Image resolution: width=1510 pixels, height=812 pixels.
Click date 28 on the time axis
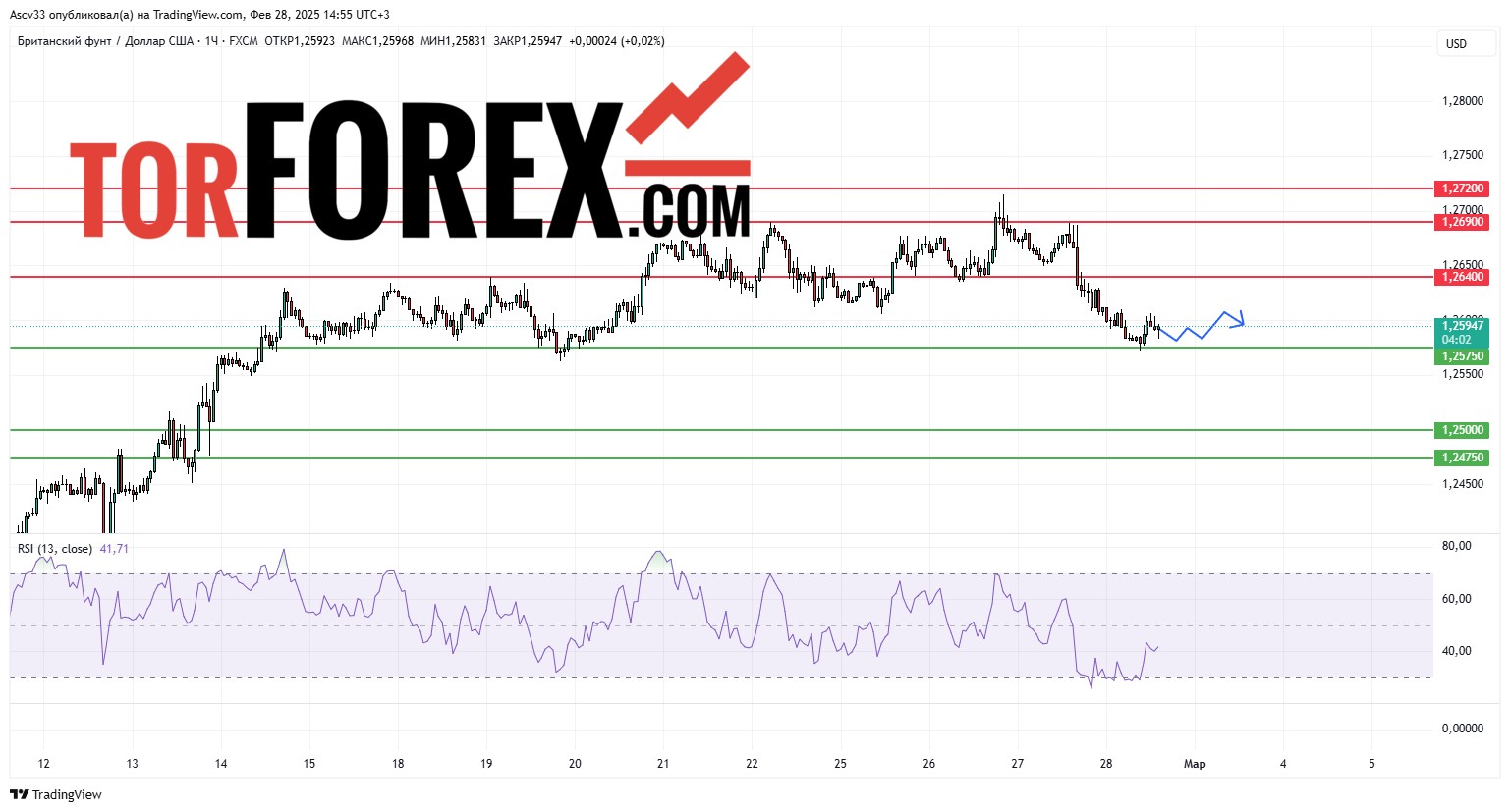click(x=1105, y=764)
